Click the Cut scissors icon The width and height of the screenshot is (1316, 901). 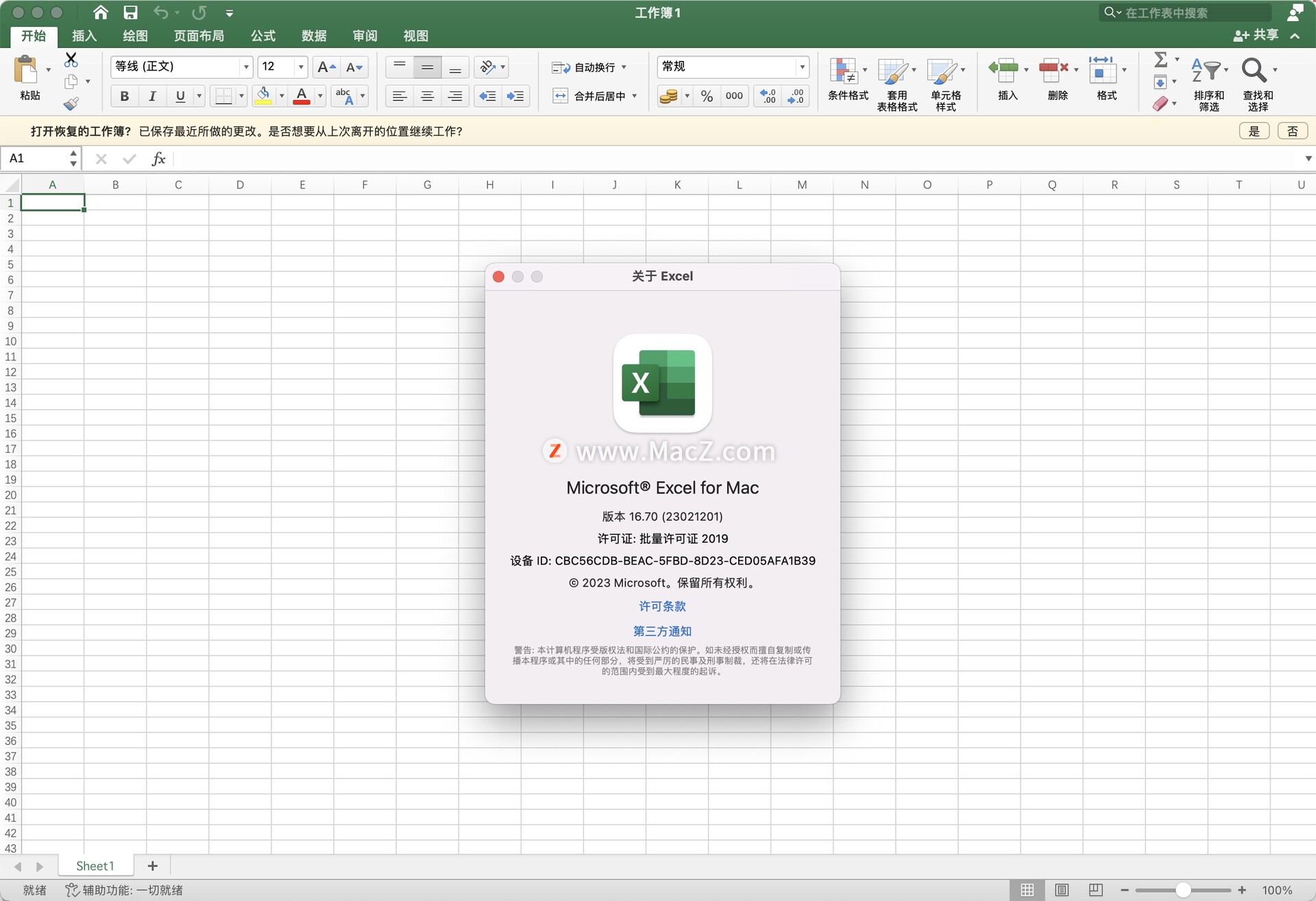(71, 60)
